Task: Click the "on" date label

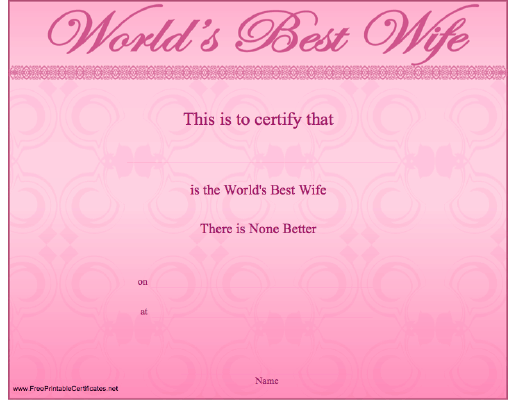Action: [143, 282]
